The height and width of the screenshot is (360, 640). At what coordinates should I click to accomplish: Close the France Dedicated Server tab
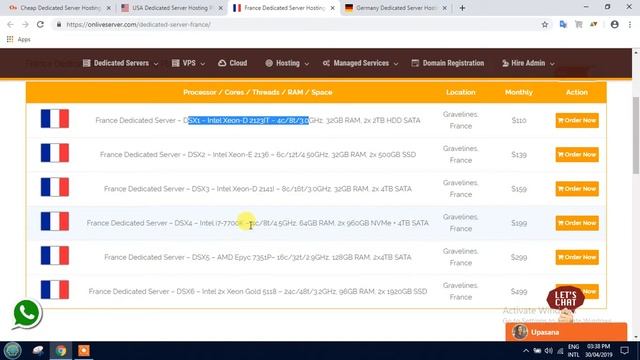[332, 8]
